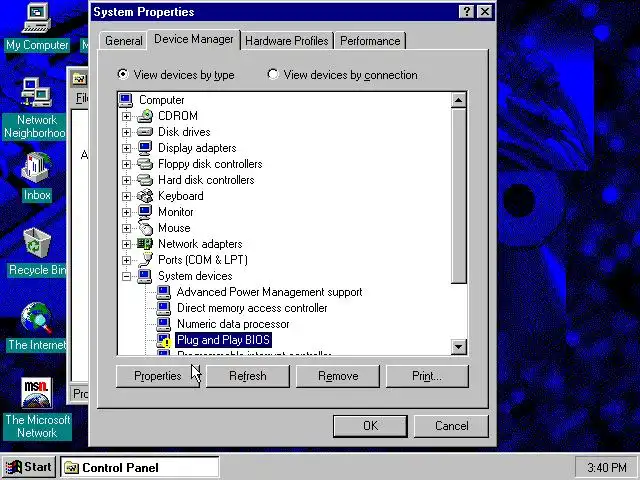Click the device list scrollbar thumb
Screen dimensions: 640x480
459,195
